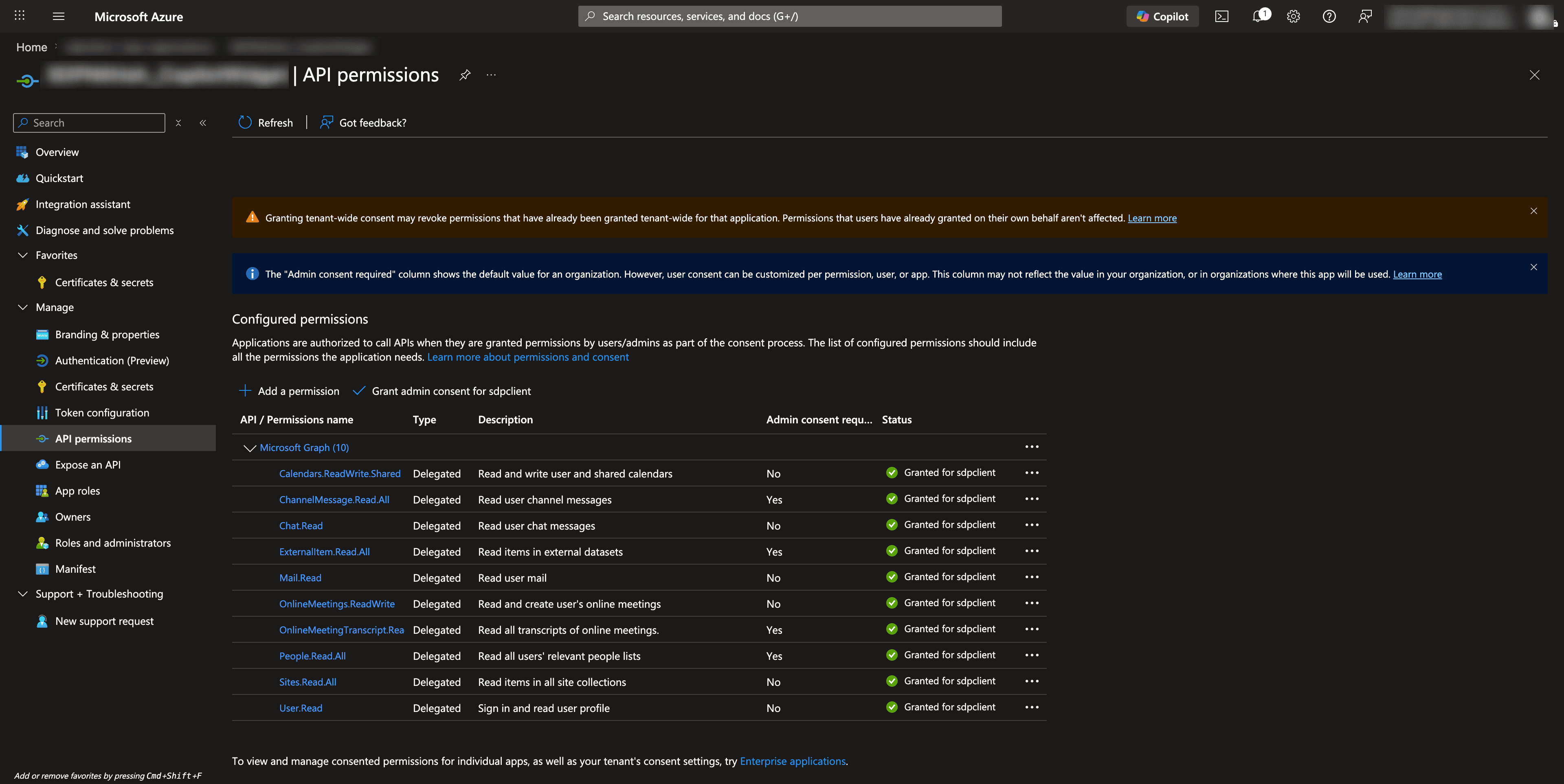Open more options for User.Read row

pos(1032,707)
